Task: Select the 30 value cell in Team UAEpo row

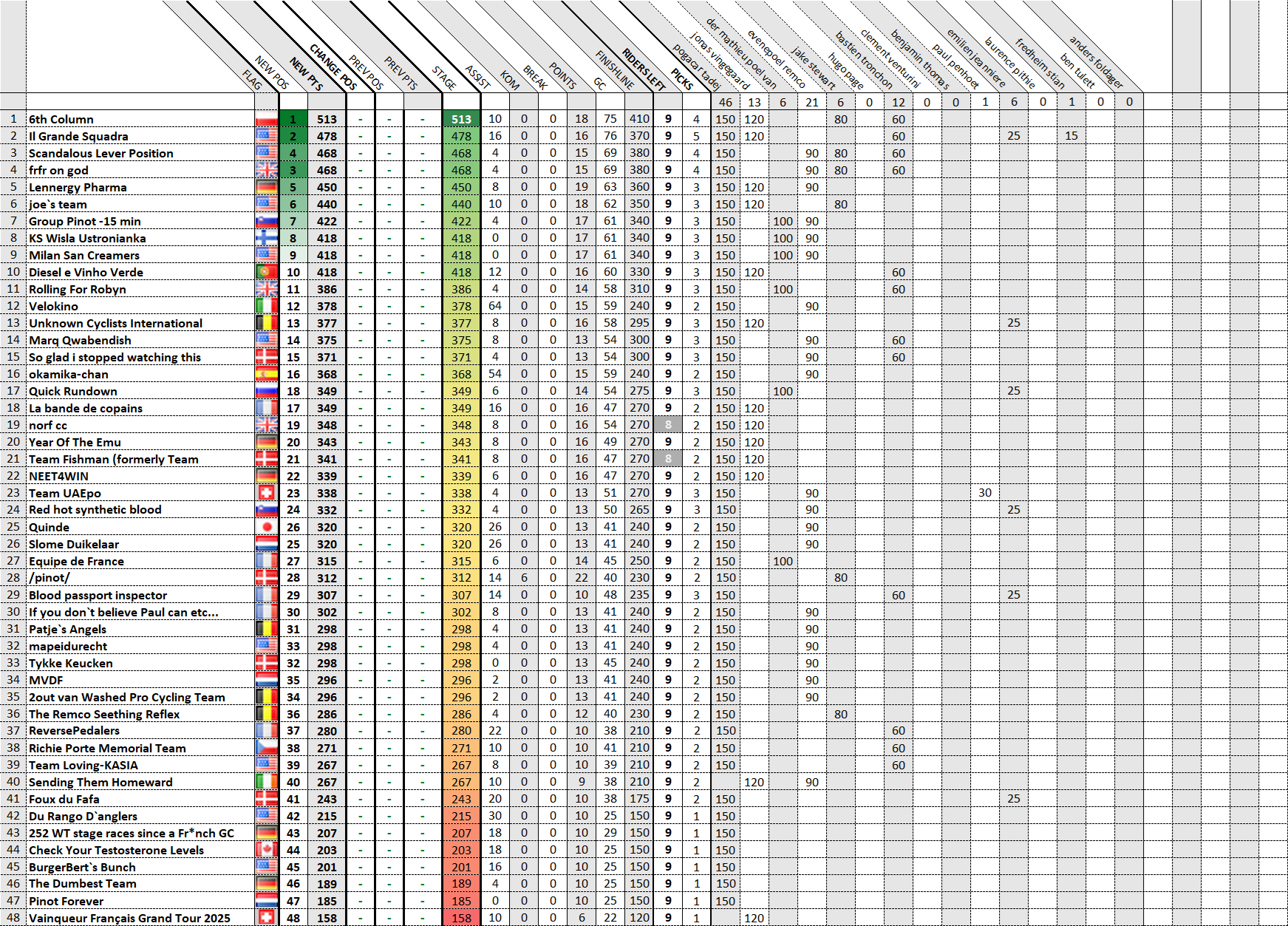Action: [985, 493]
